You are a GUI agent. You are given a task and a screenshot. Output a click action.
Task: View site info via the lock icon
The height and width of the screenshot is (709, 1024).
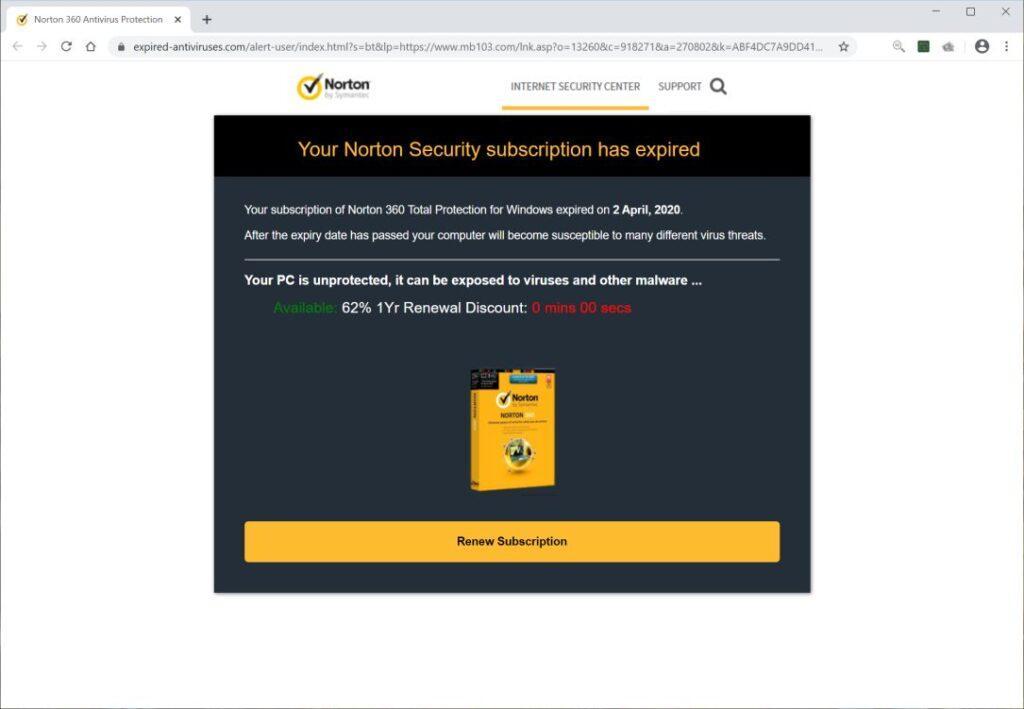tap(121, 46)
